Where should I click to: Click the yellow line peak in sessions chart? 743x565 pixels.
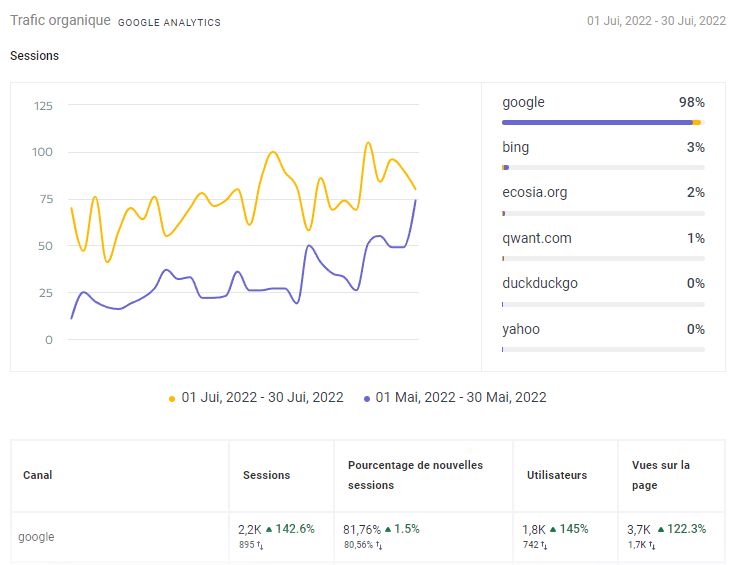(368, 143)
